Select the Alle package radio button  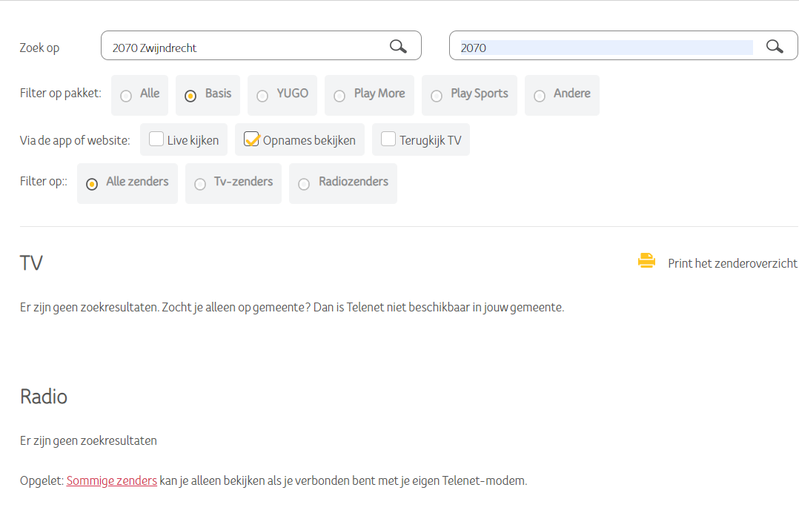pos(126,96)
